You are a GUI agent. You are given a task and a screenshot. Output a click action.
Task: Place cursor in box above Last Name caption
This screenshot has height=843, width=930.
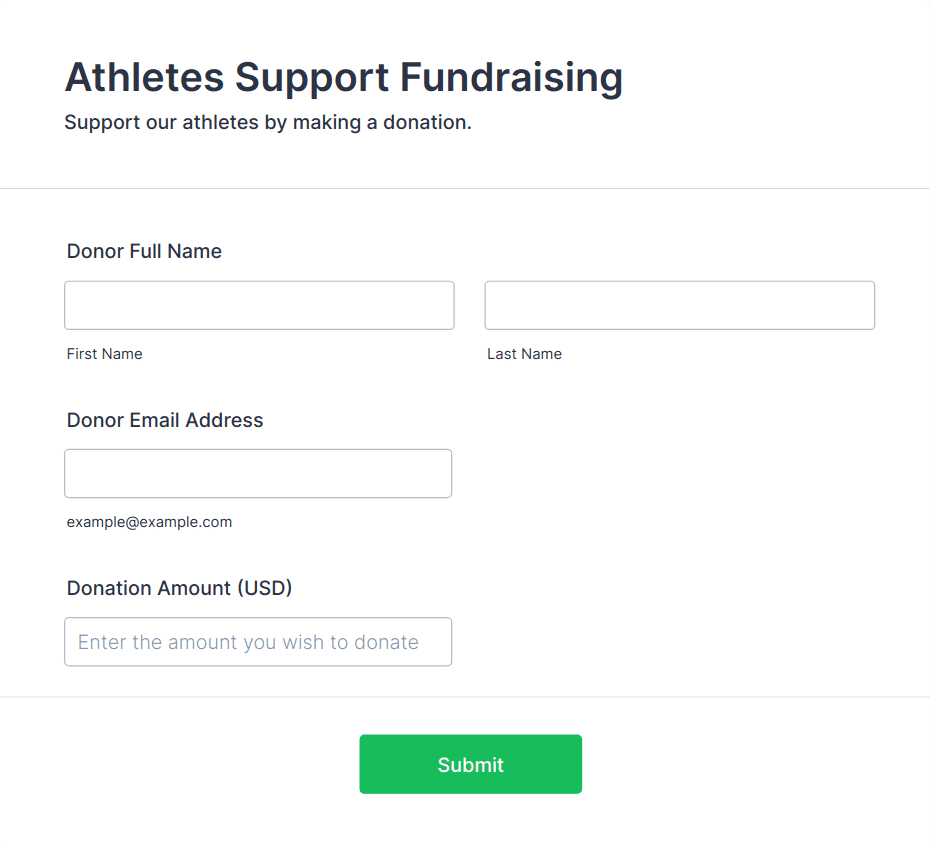(679, 305)
